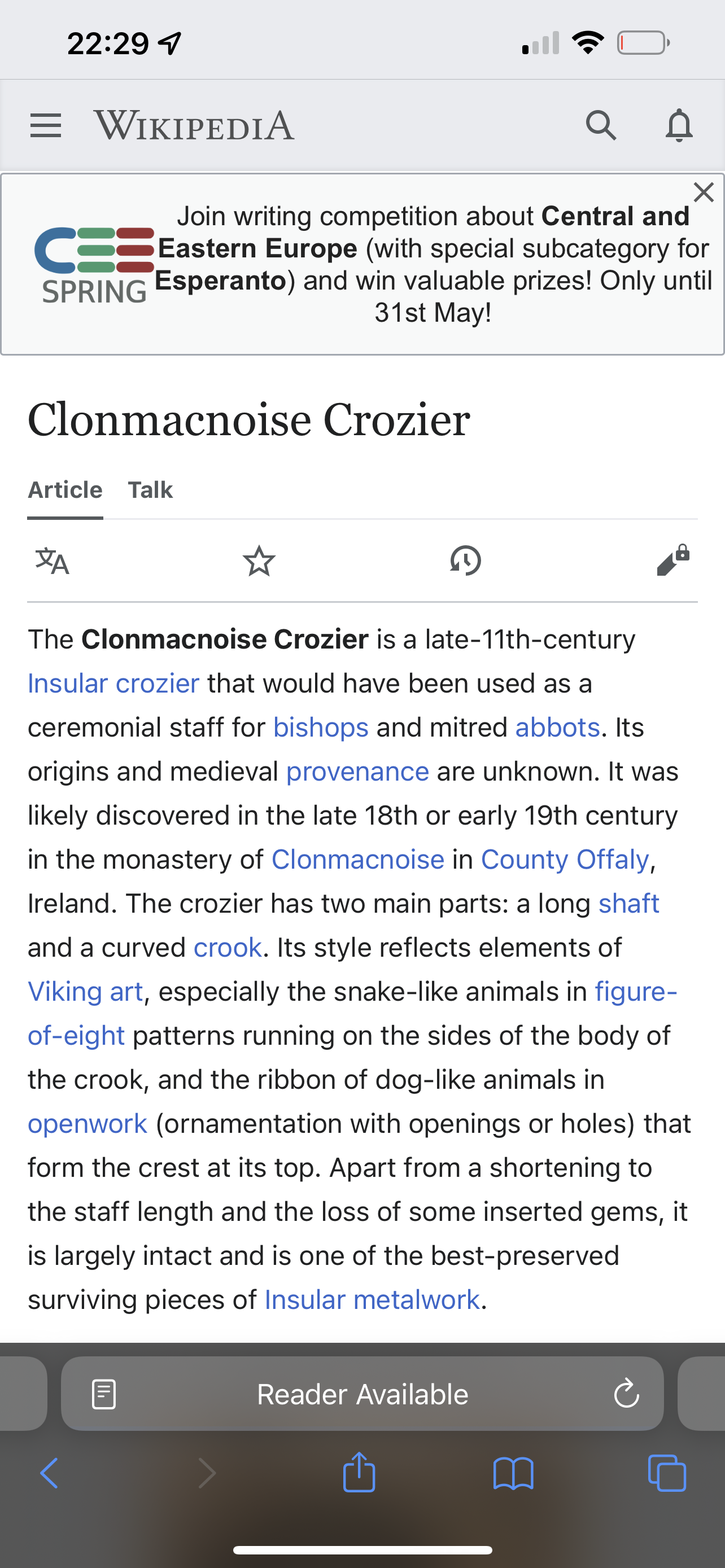Open Safari reader view icon
725x1568 pixels.
[x=103, y=1394]
